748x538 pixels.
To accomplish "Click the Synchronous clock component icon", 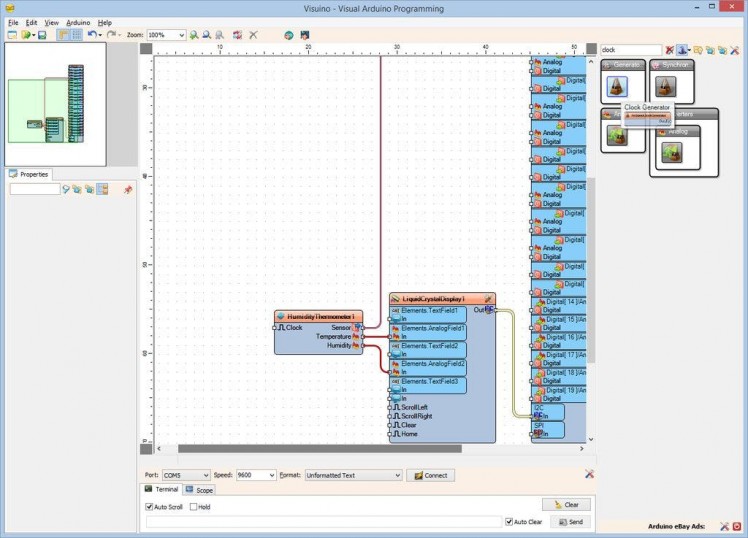I will click(665, 87).
